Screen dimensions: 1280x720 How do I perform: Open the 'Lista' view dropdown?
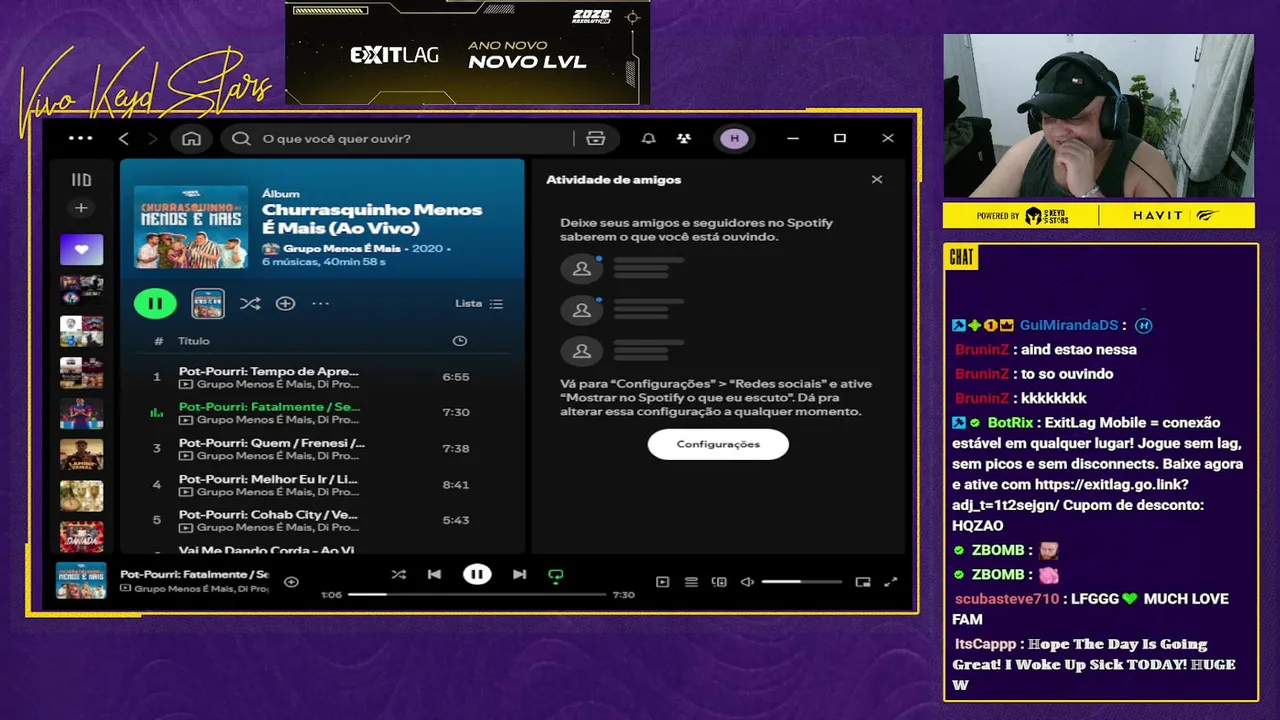point(479,303)
